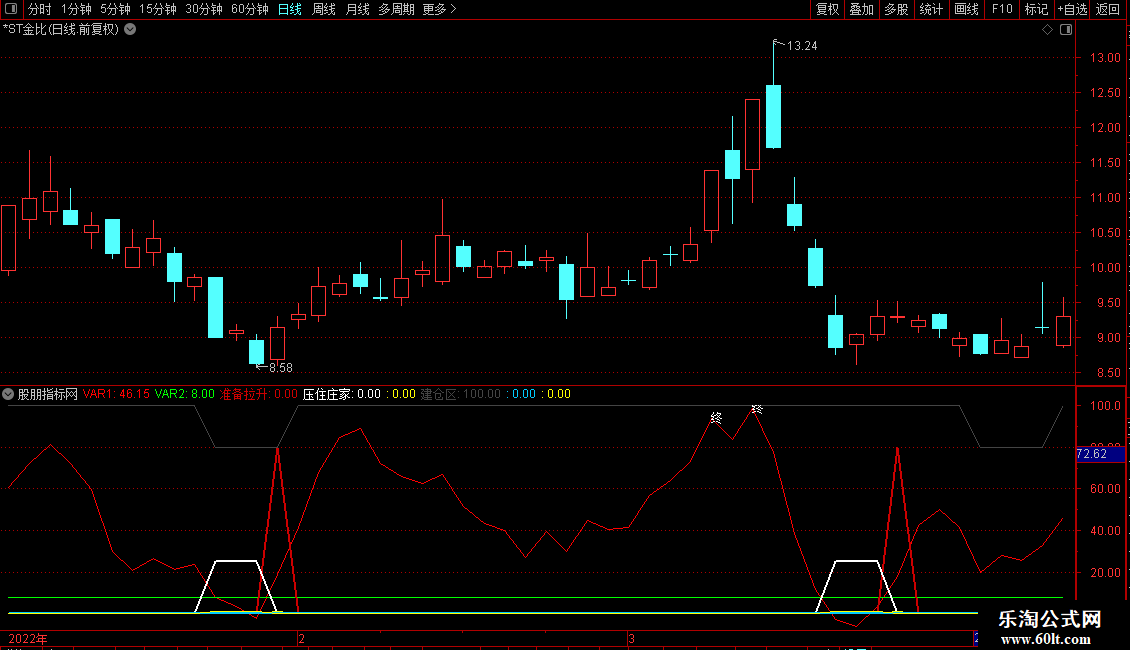Click the 13.24 high price label
1130x650 pixels.
point(802,46)
